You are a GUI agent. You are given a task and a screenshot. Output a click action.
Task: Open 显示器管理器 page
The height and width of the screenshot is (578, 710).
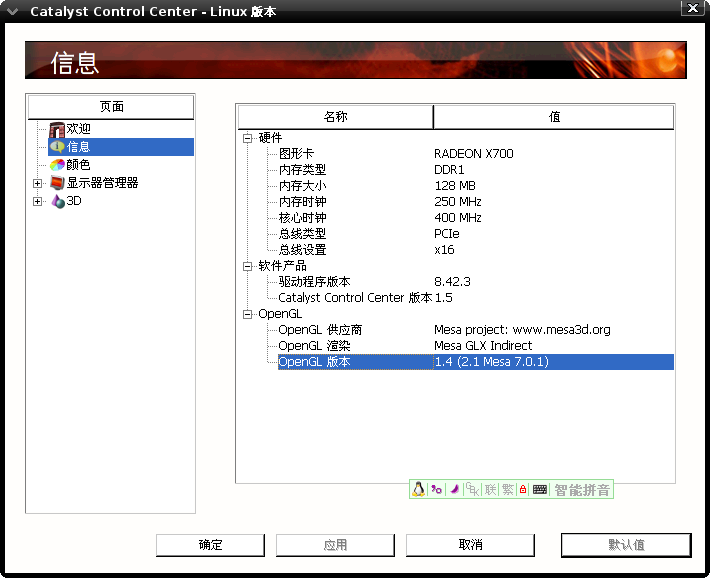pos(102,183)
